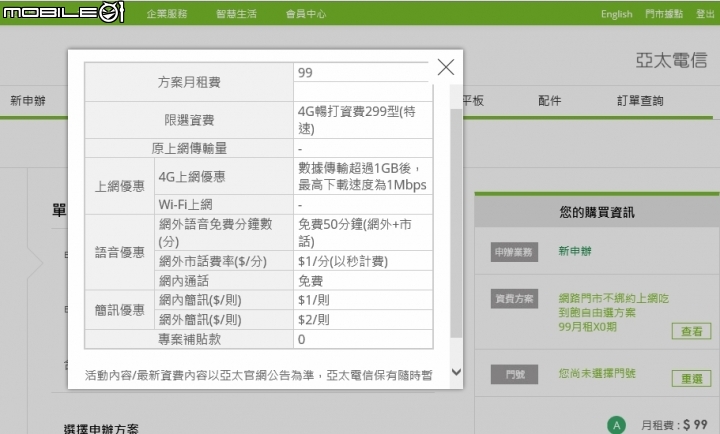
Task: Click 語音優惠 category cell
Action: tap(119, 252)
